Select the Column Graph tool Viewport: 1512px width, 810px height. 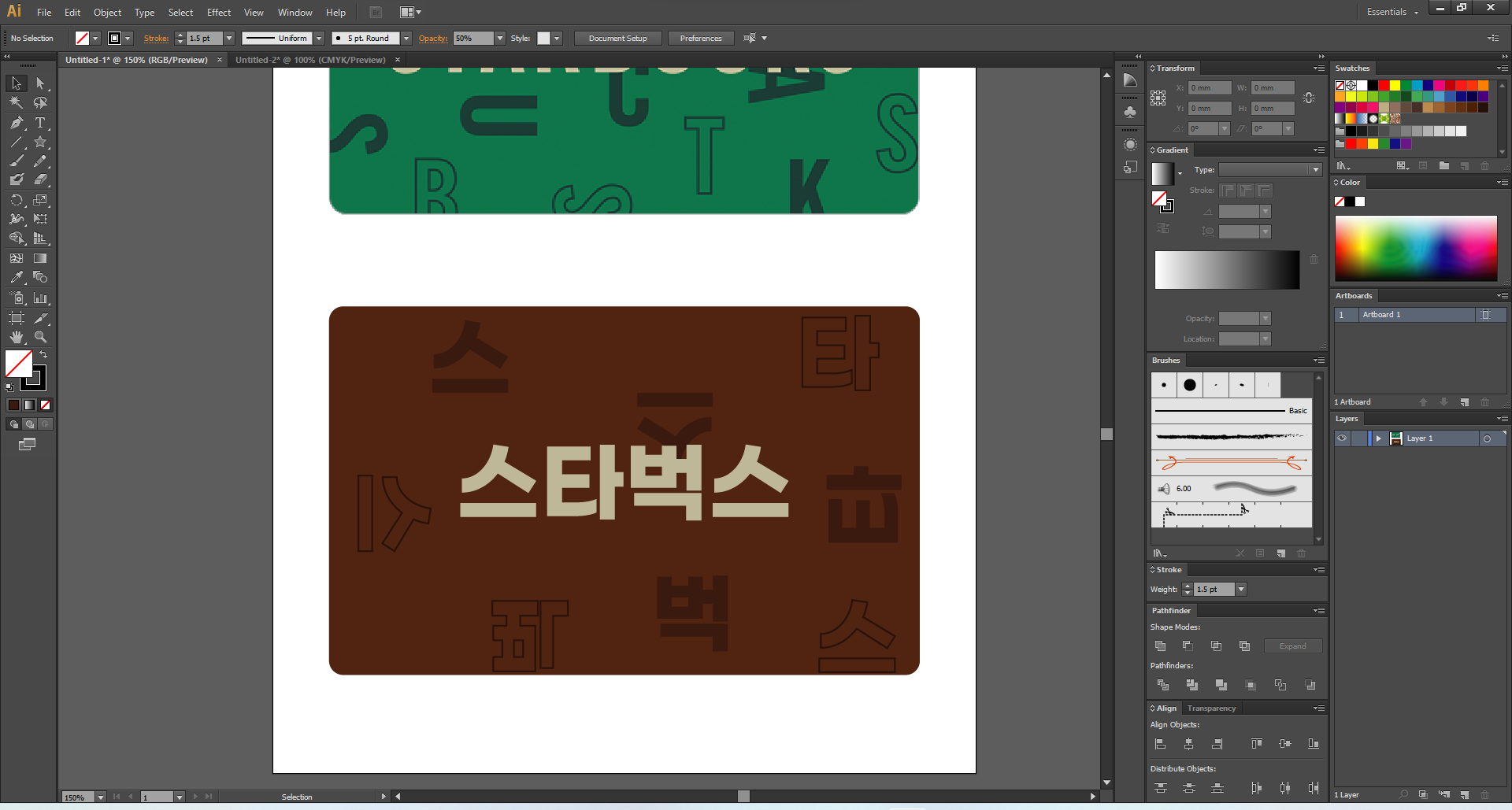[x=40, y=298]
